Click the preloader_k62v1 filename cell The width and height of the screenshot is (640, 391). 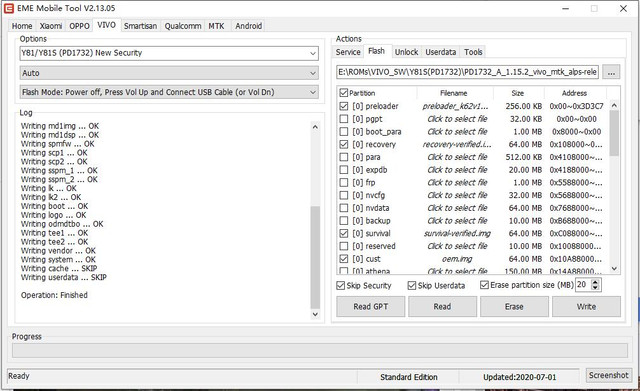[455, 106]
